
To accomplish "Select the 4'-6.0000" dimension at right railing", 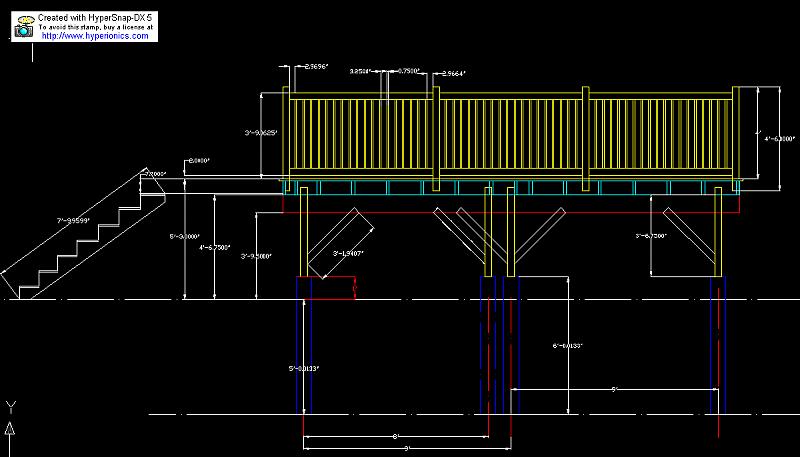I will click(778, 139).
